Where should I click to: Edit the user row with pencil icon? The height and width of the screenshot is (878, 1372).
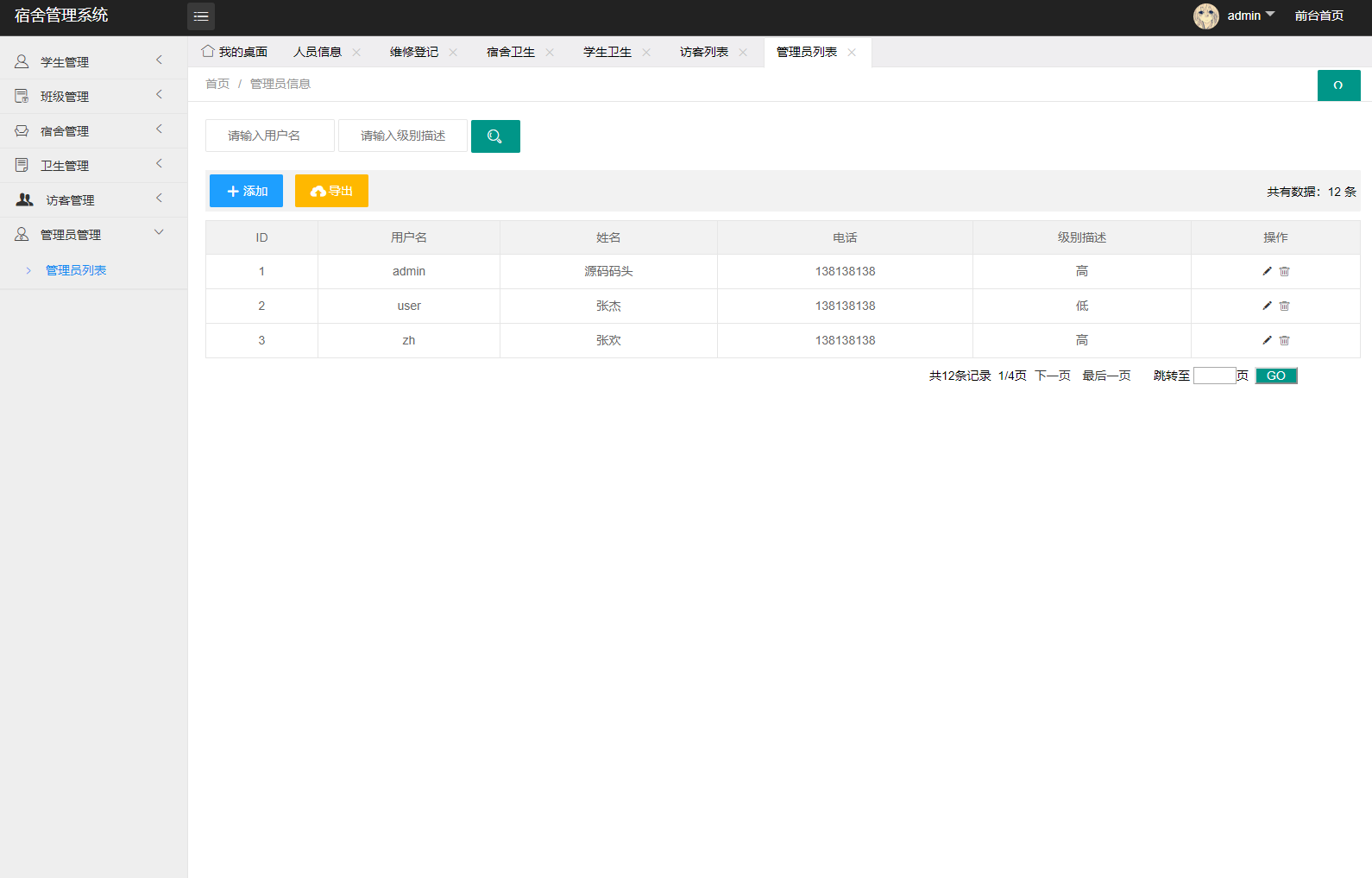1267,306
